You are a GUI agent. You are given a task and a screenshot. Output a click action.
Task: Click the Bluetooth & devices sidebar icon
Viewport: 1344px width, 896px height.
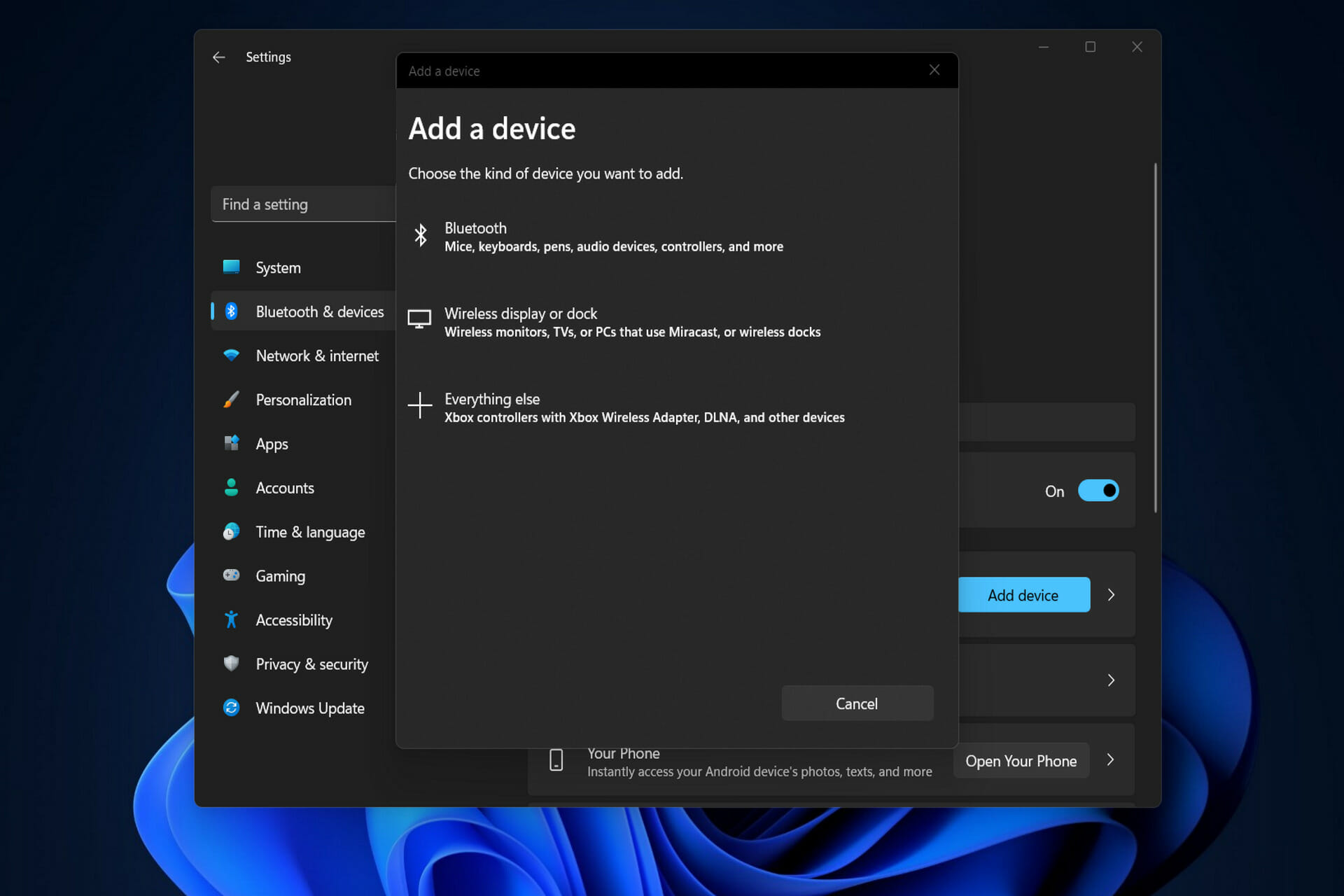(231, 311)
